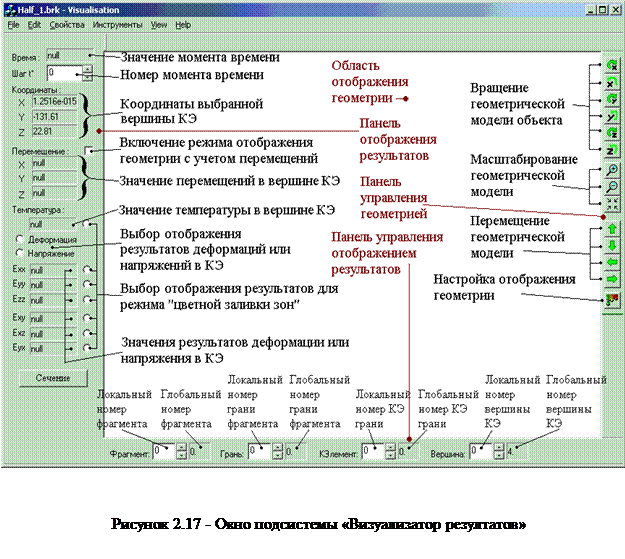Click the Вершина local number field

(482, 451)
